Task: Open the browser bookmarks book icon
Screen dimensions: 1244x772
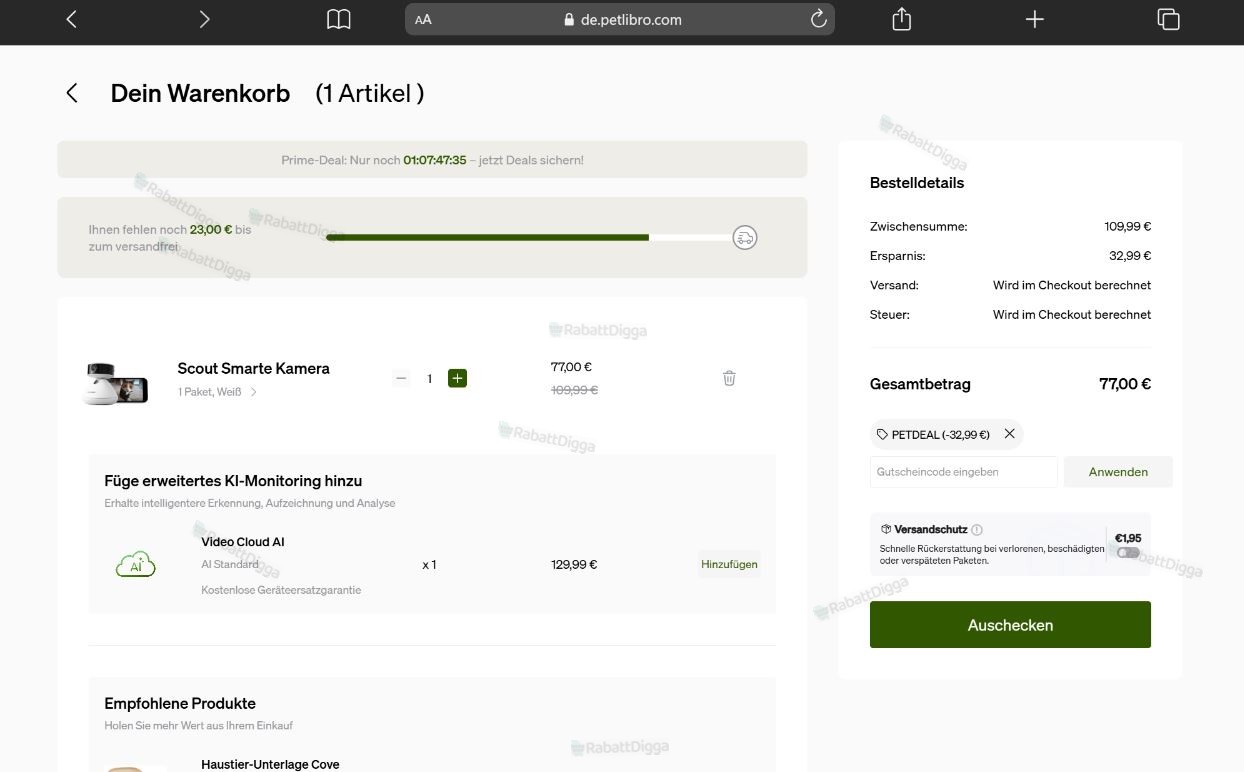Action: coord(339,19)
